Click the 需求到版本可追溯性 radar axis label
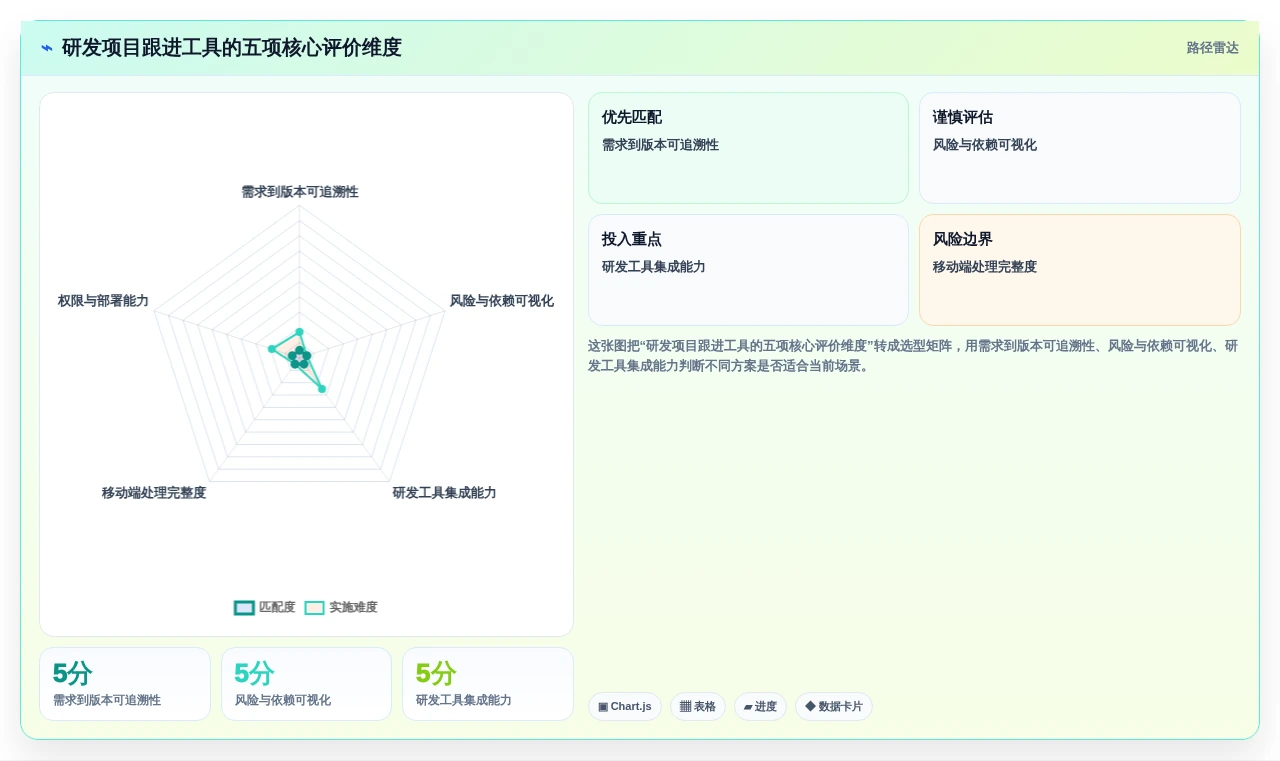1280x761 pixels. (x=300, y=192)
